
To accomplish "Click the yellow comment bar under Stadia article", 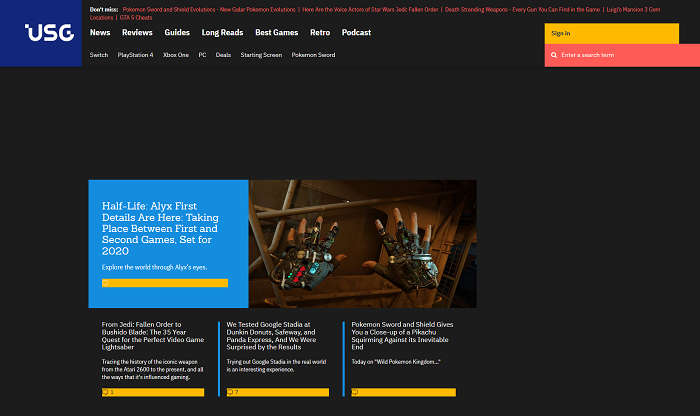I will 278,392.
